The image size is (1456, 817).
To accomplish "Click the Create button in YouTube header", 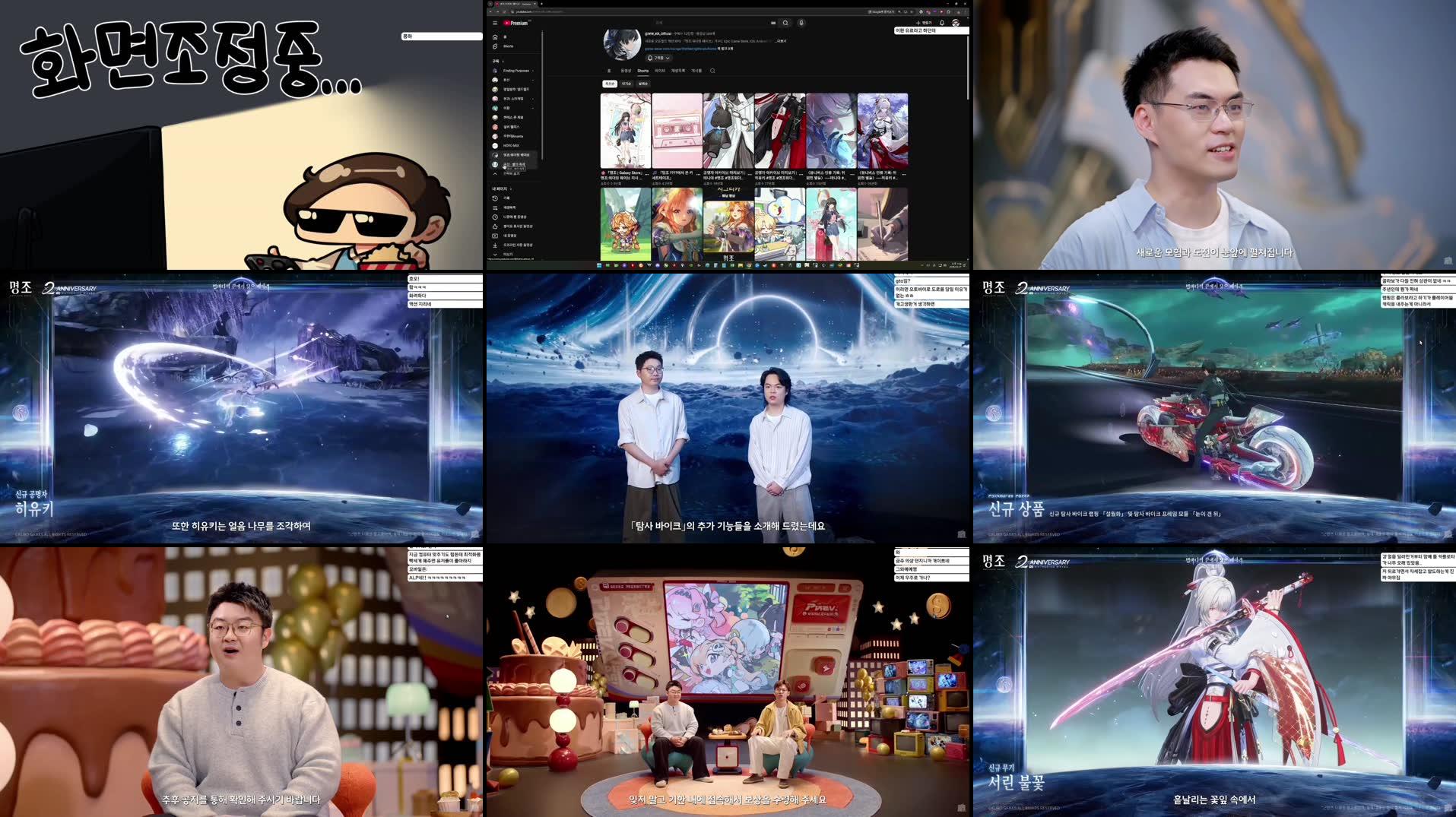I will (x=924, y=23).
